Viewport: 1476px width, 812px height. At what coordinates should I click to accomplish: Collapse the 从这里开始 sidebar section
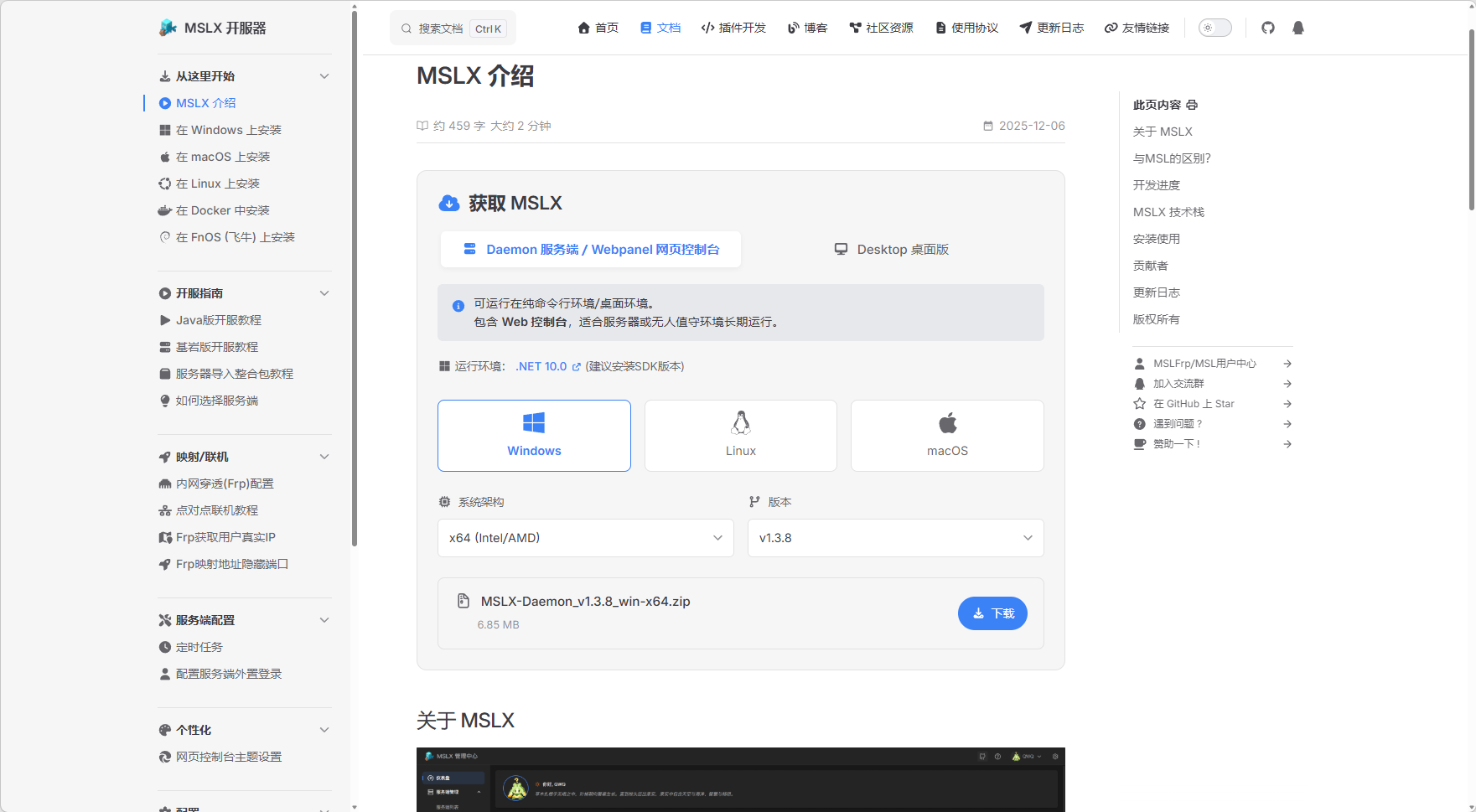[x=324, y=76]
